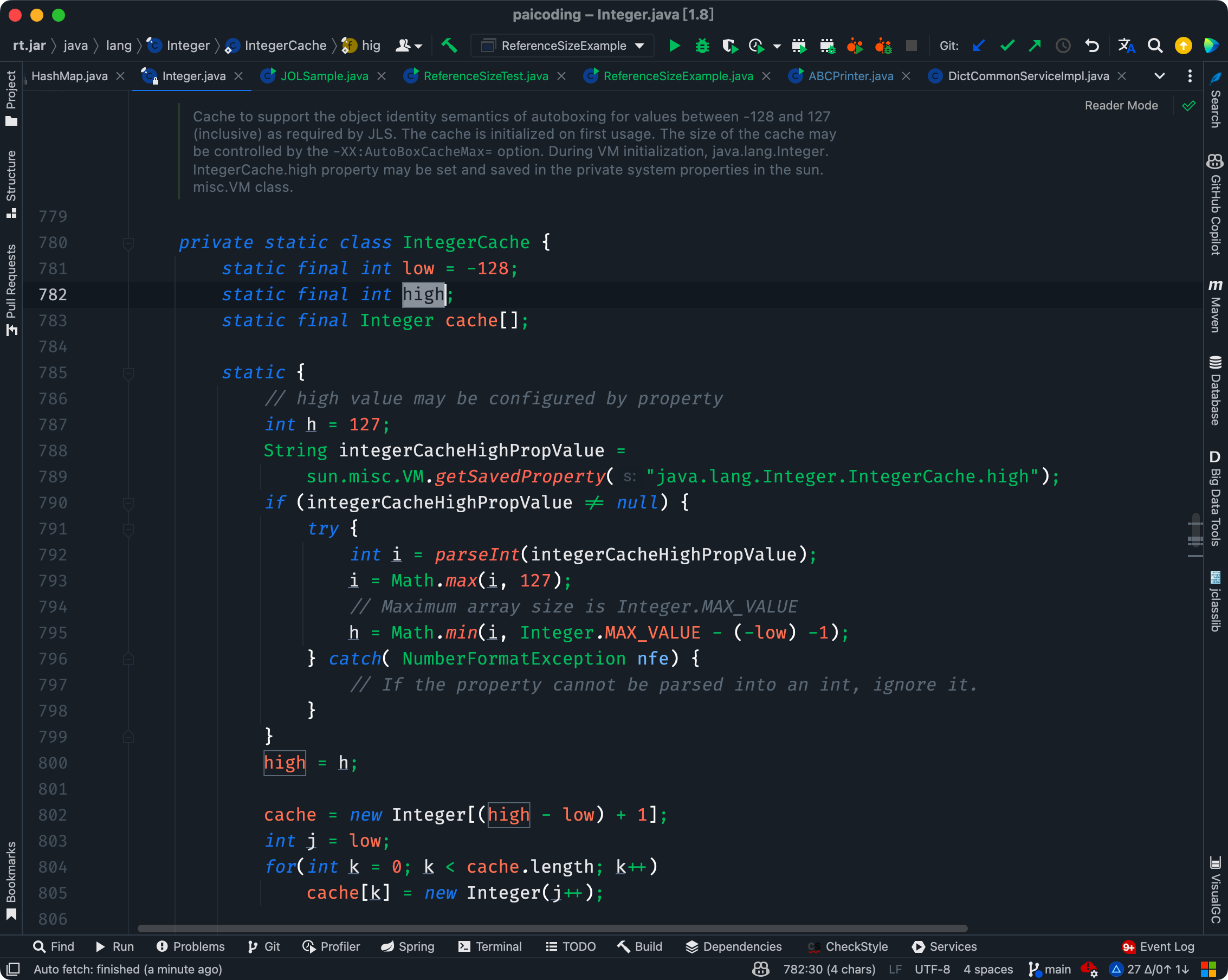Start debugging with the bug icon
This screenshot has width=1228, height=980.
702,46
